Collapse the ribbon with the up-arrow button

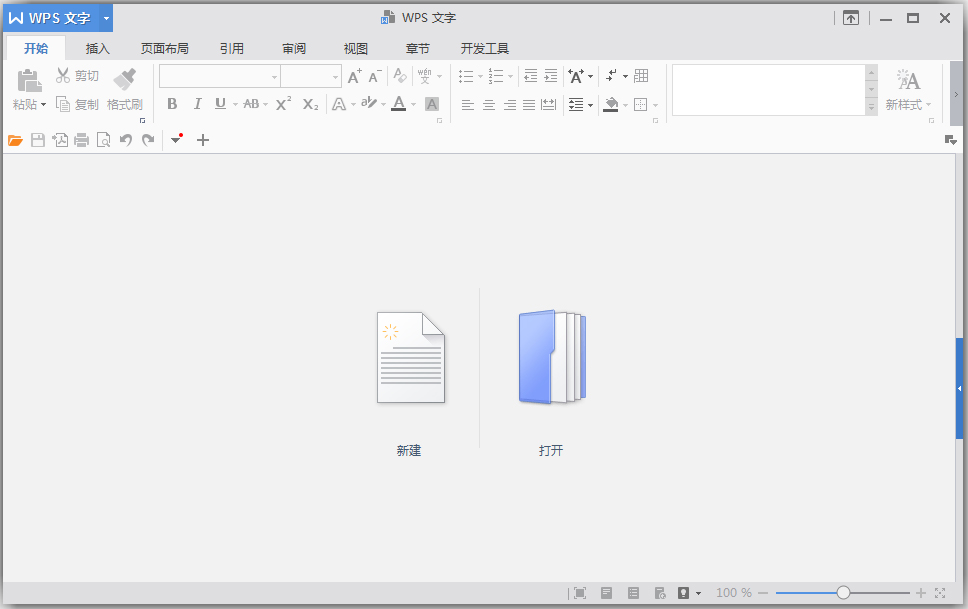tap(851, 18)
